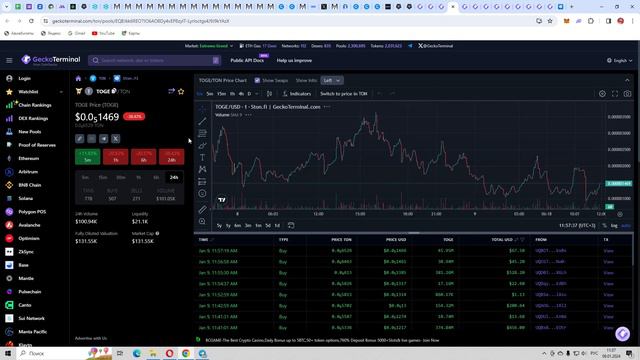Add TOGE to watchlist star
This screenshot has width=640, height=360.
(181, 91)
